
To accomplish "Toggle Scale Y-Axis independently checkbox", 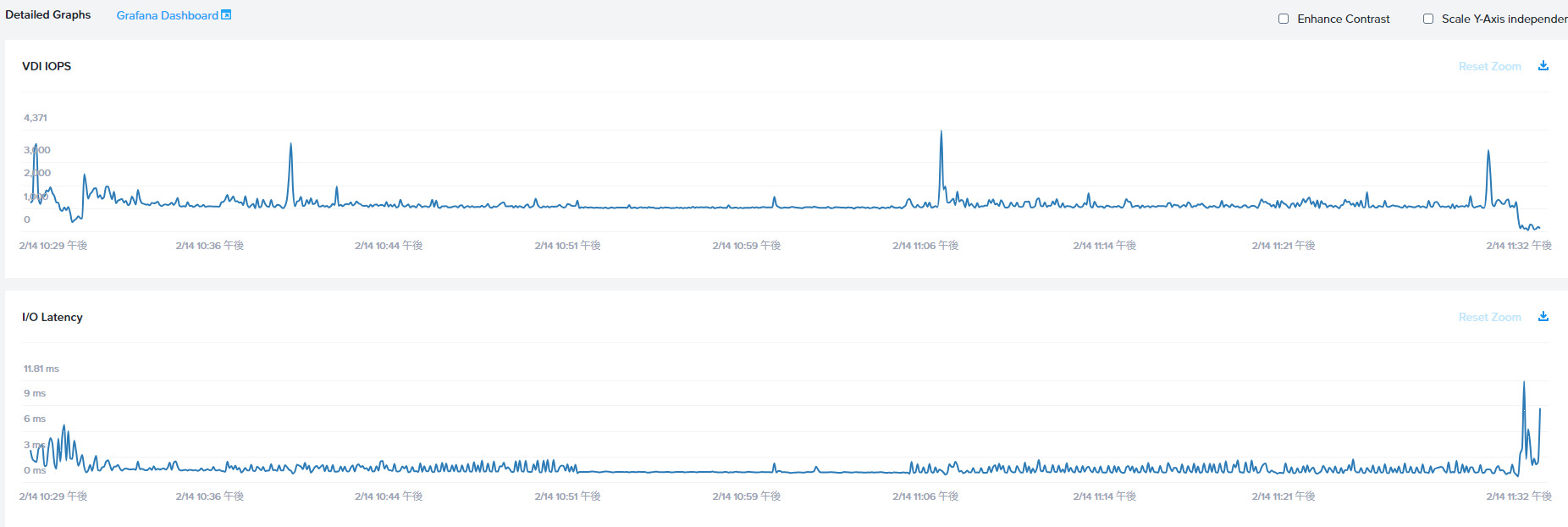I will (1428, 19).
